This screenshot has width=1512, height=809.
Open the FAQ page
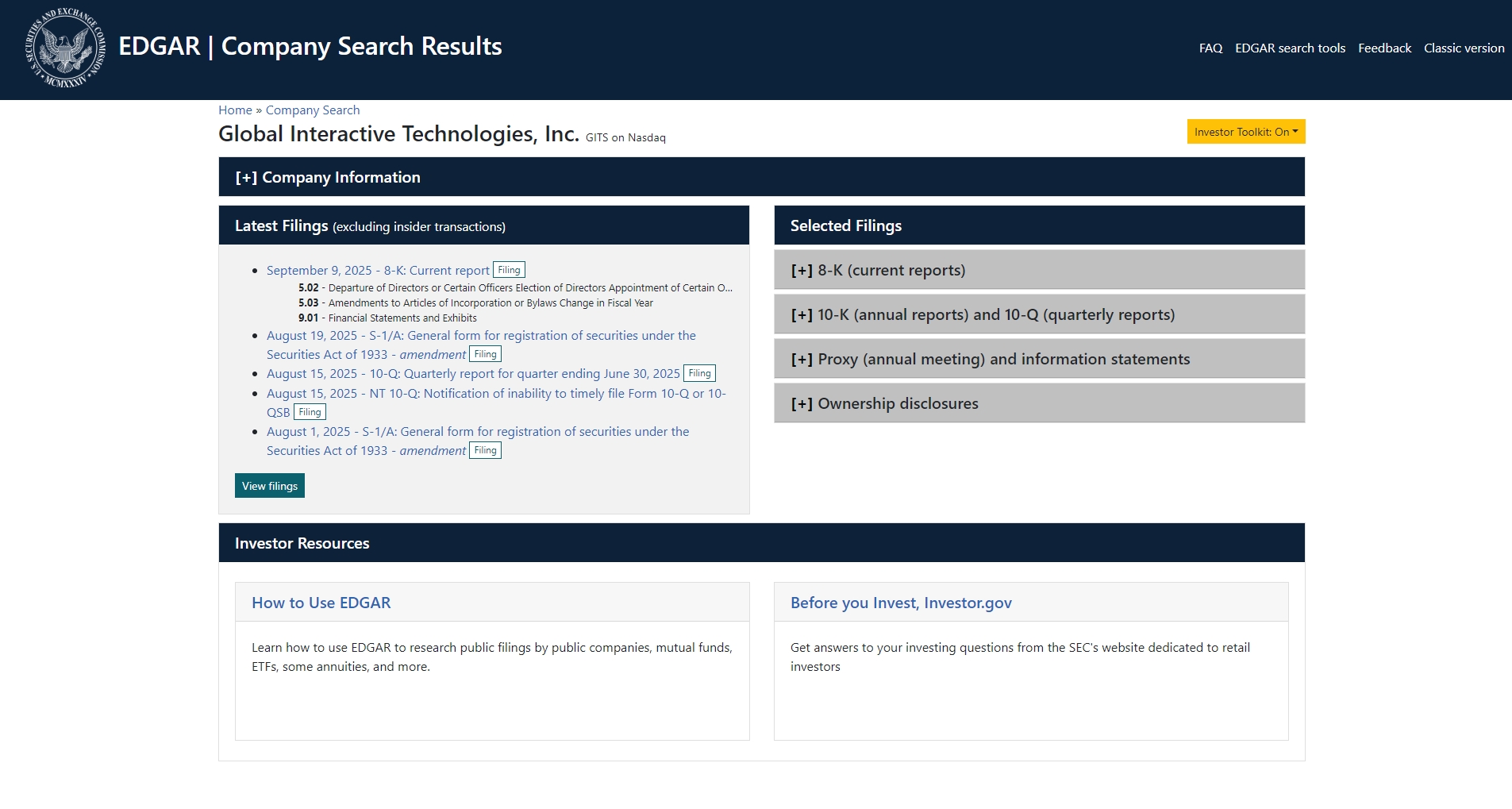(1210, 48)
